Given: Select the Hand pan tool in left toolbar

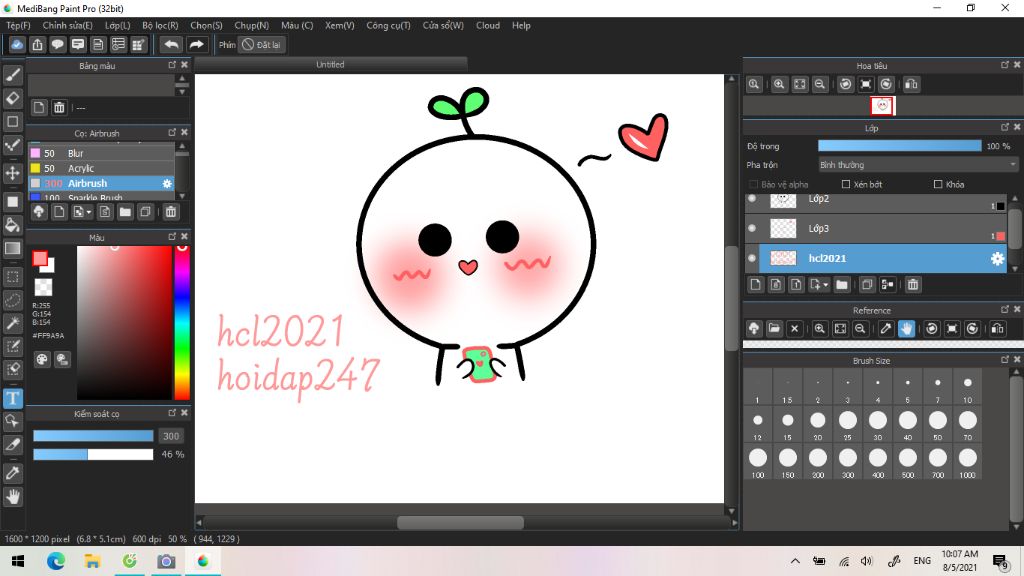Looking at the screenshot, I should (12, 497).
